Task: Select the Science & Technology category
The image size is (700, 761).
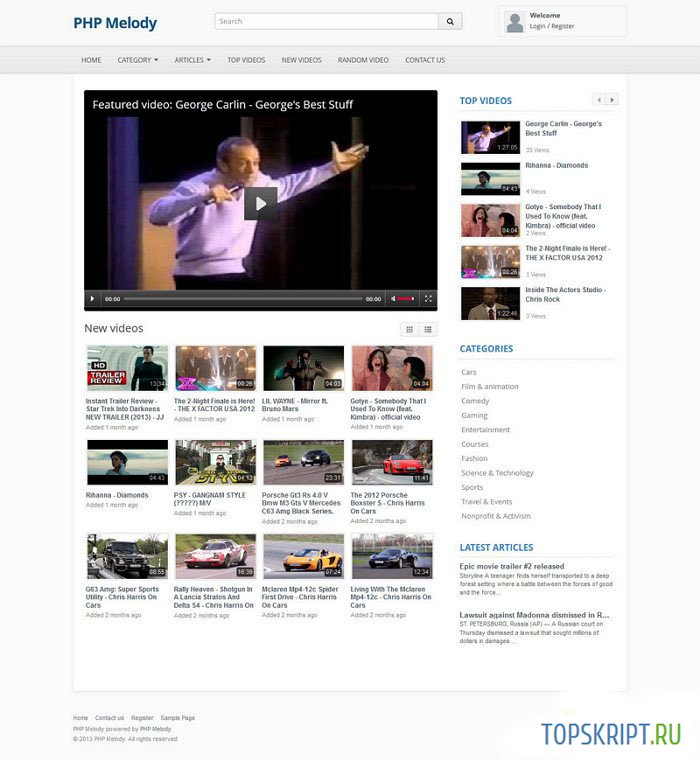Action: pos(497,473)
